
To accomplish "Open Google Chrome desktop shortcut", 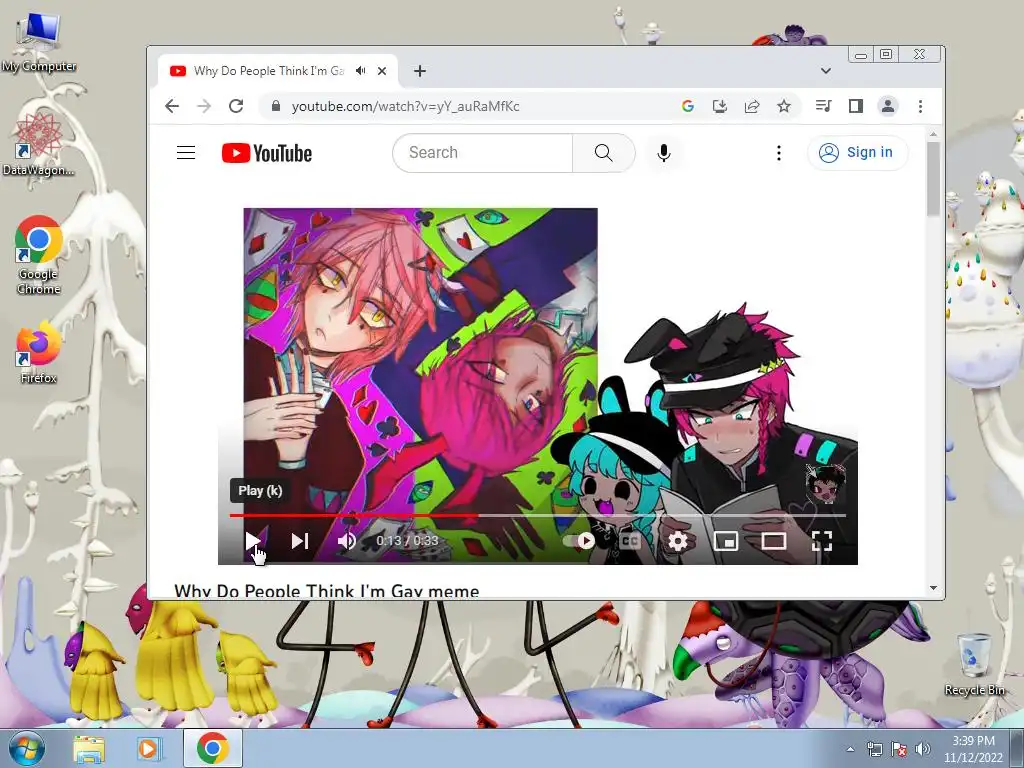I will point(39,255).
